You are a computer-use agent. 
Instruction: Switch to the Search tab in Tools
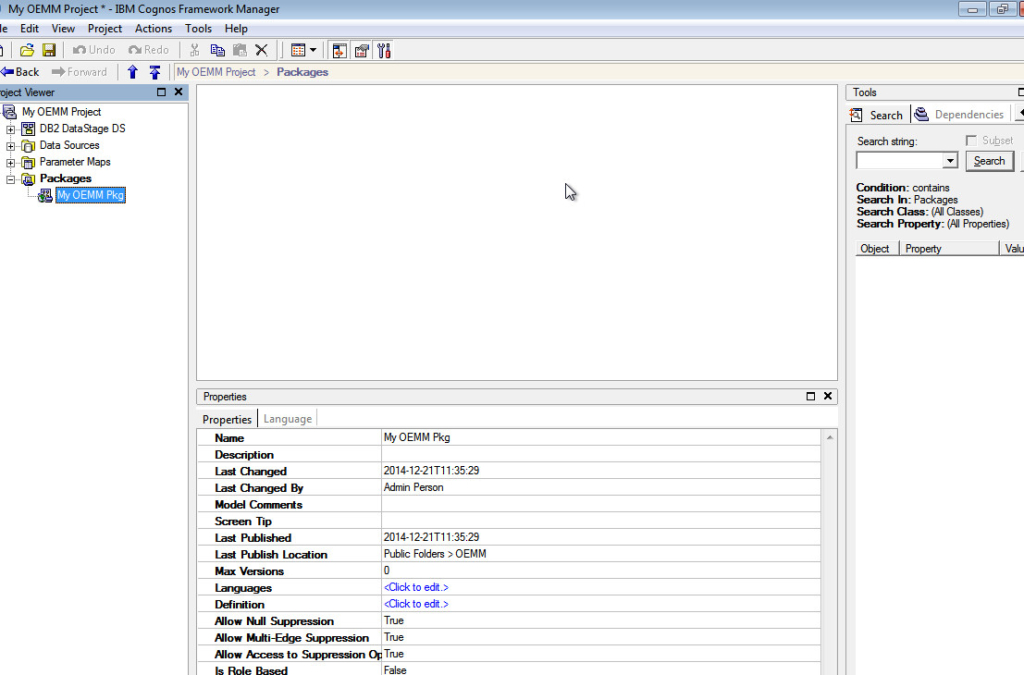tap(878, 115)
